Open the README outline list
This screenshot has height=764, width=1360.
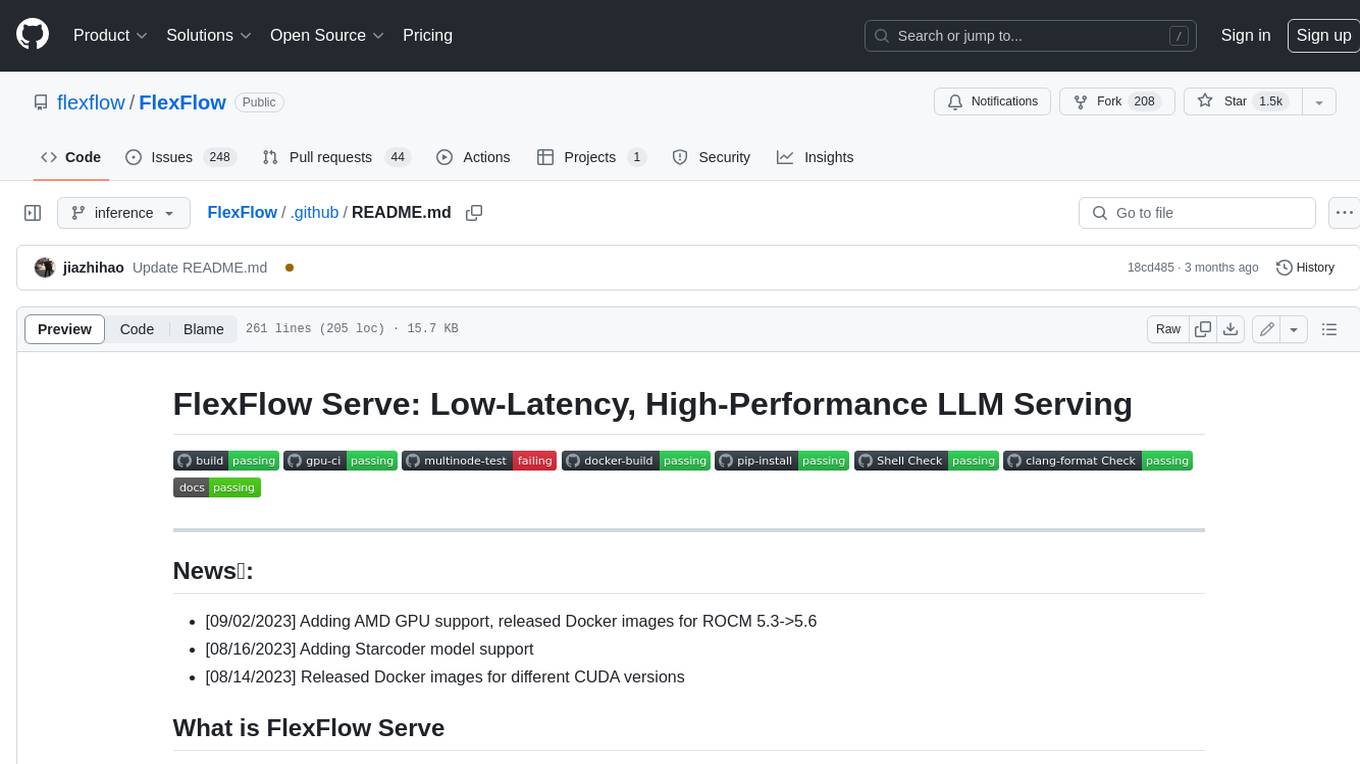(1329, 329)
